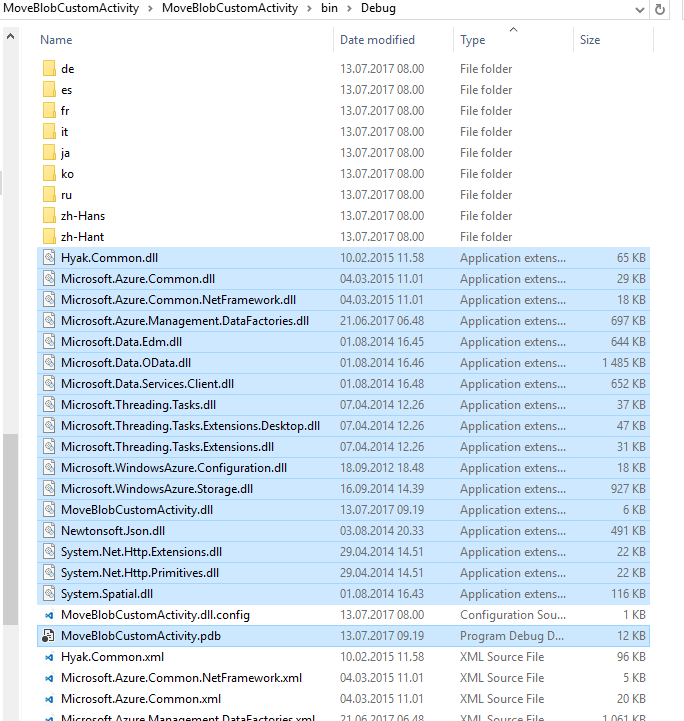Viewport: 684px width, 721px height.
Task: Click the 'ja' folder icon
Action: (49, 153)
